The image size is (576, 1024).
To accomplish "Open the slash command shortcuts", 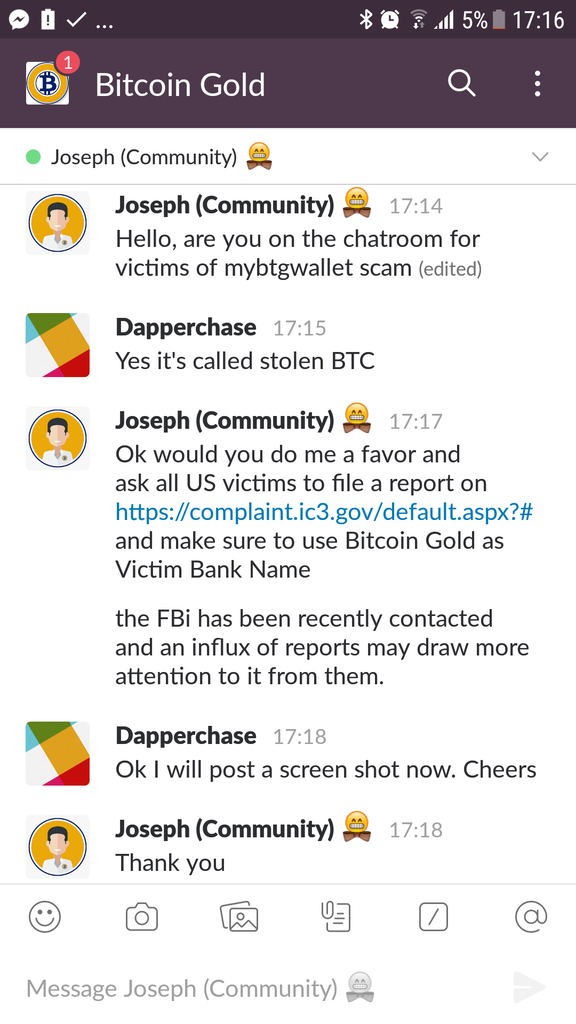I will pos(432,916).
